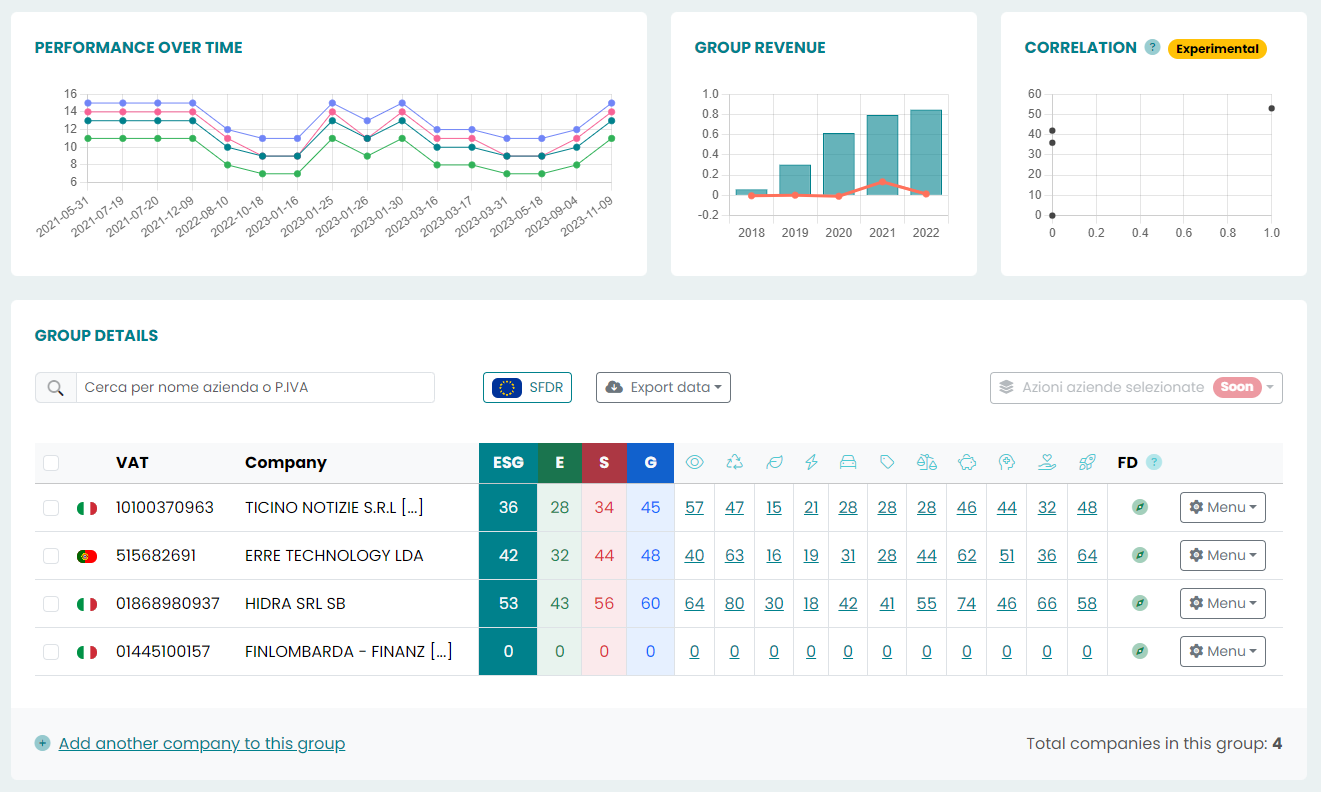Open the Export data dropdown
Screen dimensions: 1321x792
pyautogui.click(x=663, y=387)
